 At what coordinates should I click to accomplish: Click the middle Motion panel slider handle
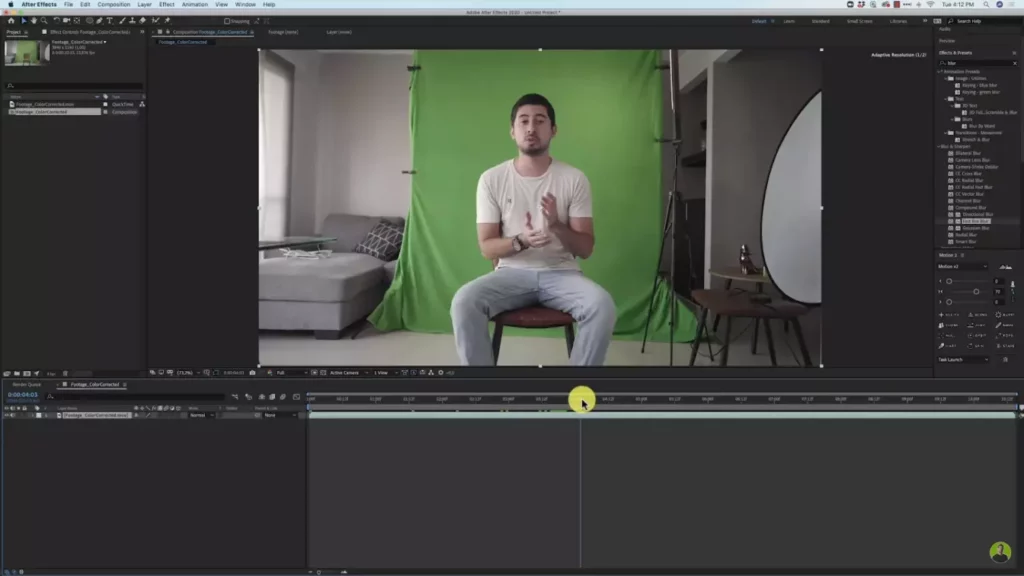976,291
